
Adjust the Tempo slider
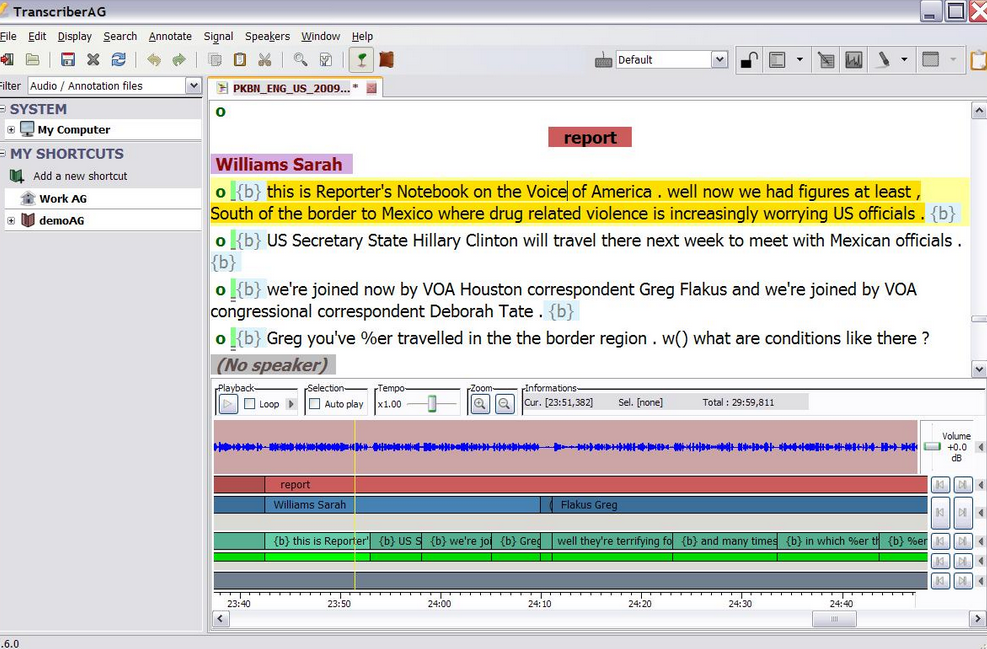pos(432,404)
